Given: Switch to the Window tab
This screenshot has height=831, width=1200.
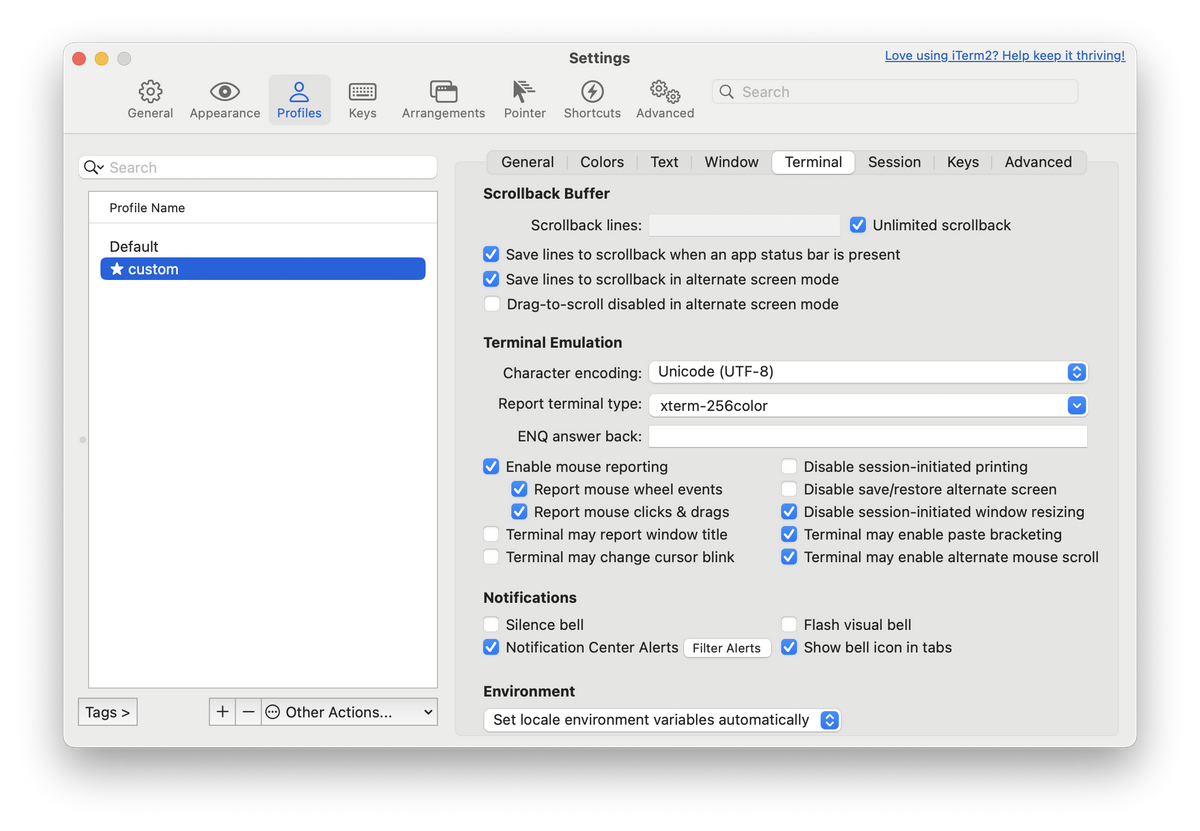Looking at the screenshot, I should (731, 162).
